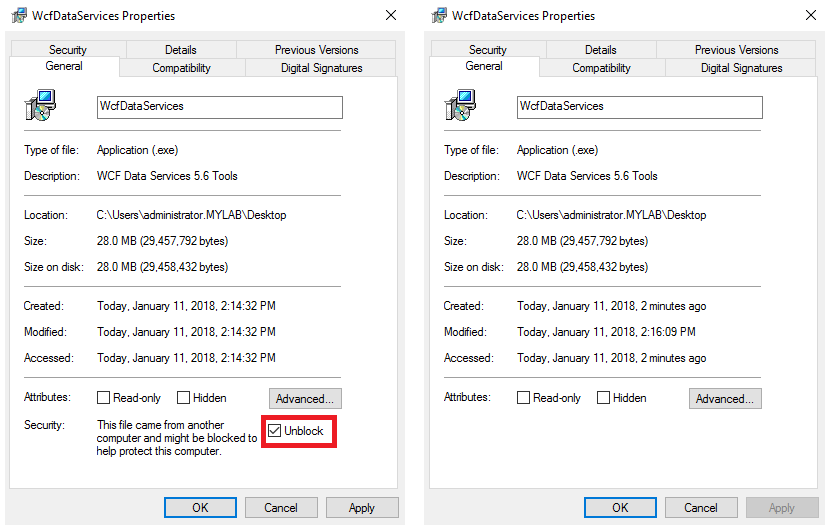Open the Details tab in left dialog

coord(181,49)
